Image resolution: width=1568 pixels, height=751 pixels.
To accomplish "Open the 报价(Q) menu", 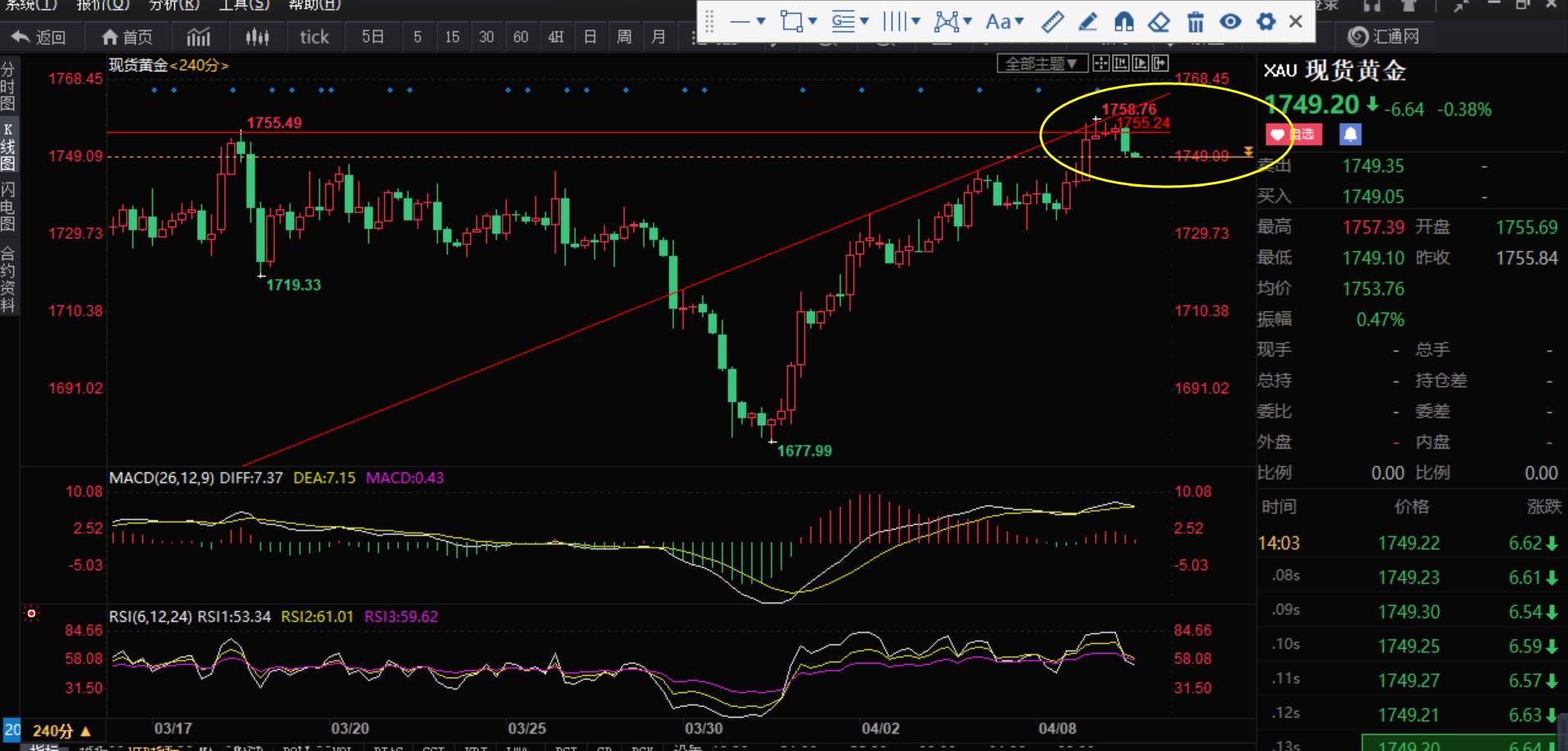I will pos(103,5).
